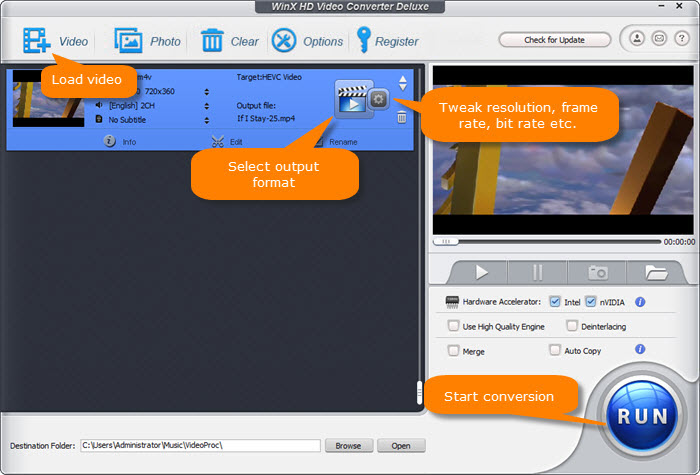The width and height of the screenshot is (700, 475).
Task: Open the Edit scissors tool
Action: (x=227, y=142)
